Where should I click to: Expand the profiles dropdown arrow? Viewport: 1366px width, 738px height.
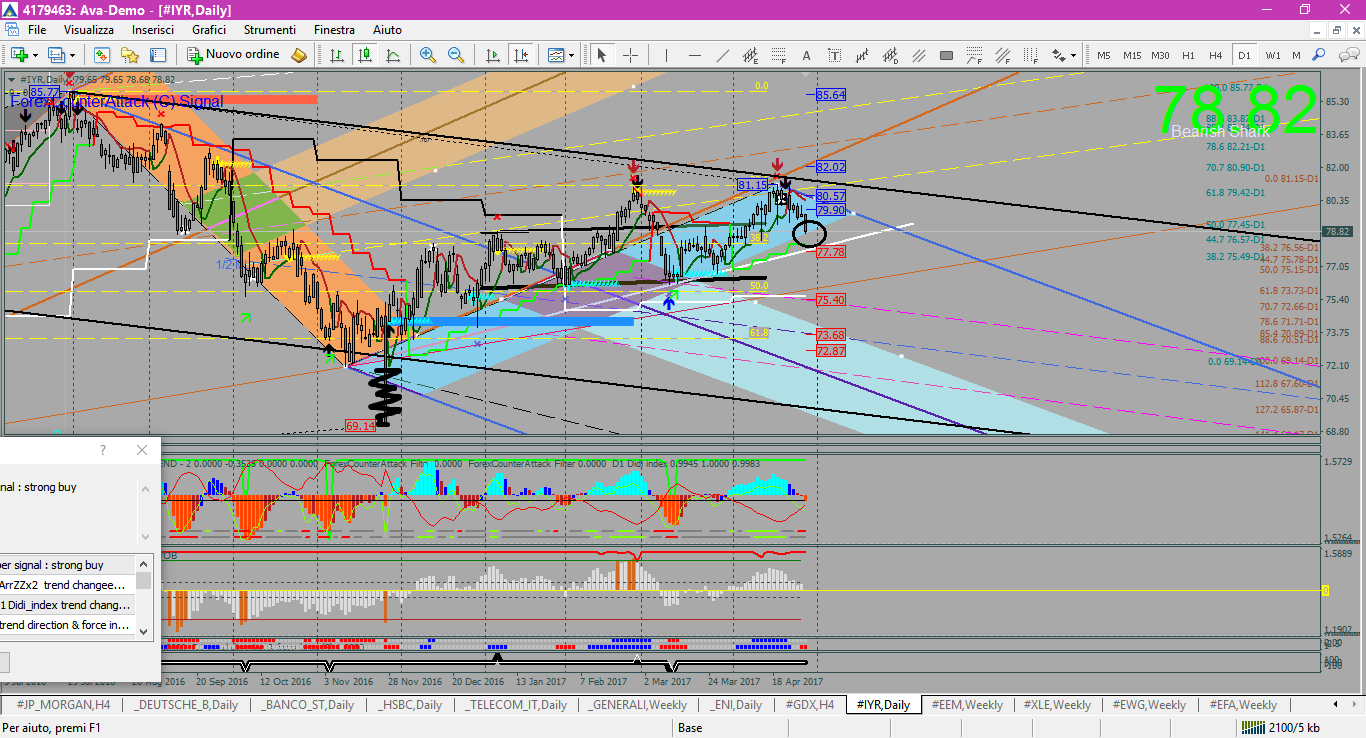[72, 55]
